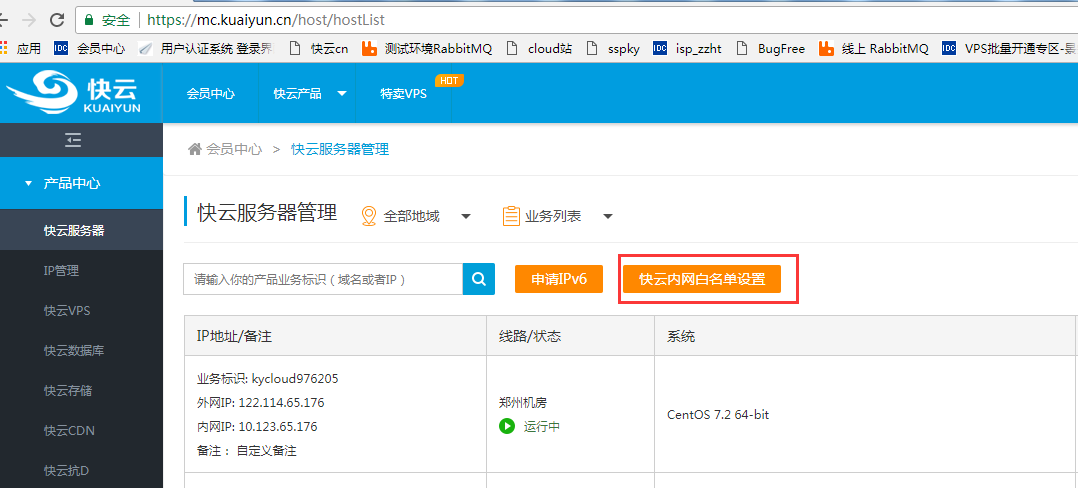Screen dimensions: 1078x488
Task: Open the 快云产品 dropdown menu
Action: point(309,93)
